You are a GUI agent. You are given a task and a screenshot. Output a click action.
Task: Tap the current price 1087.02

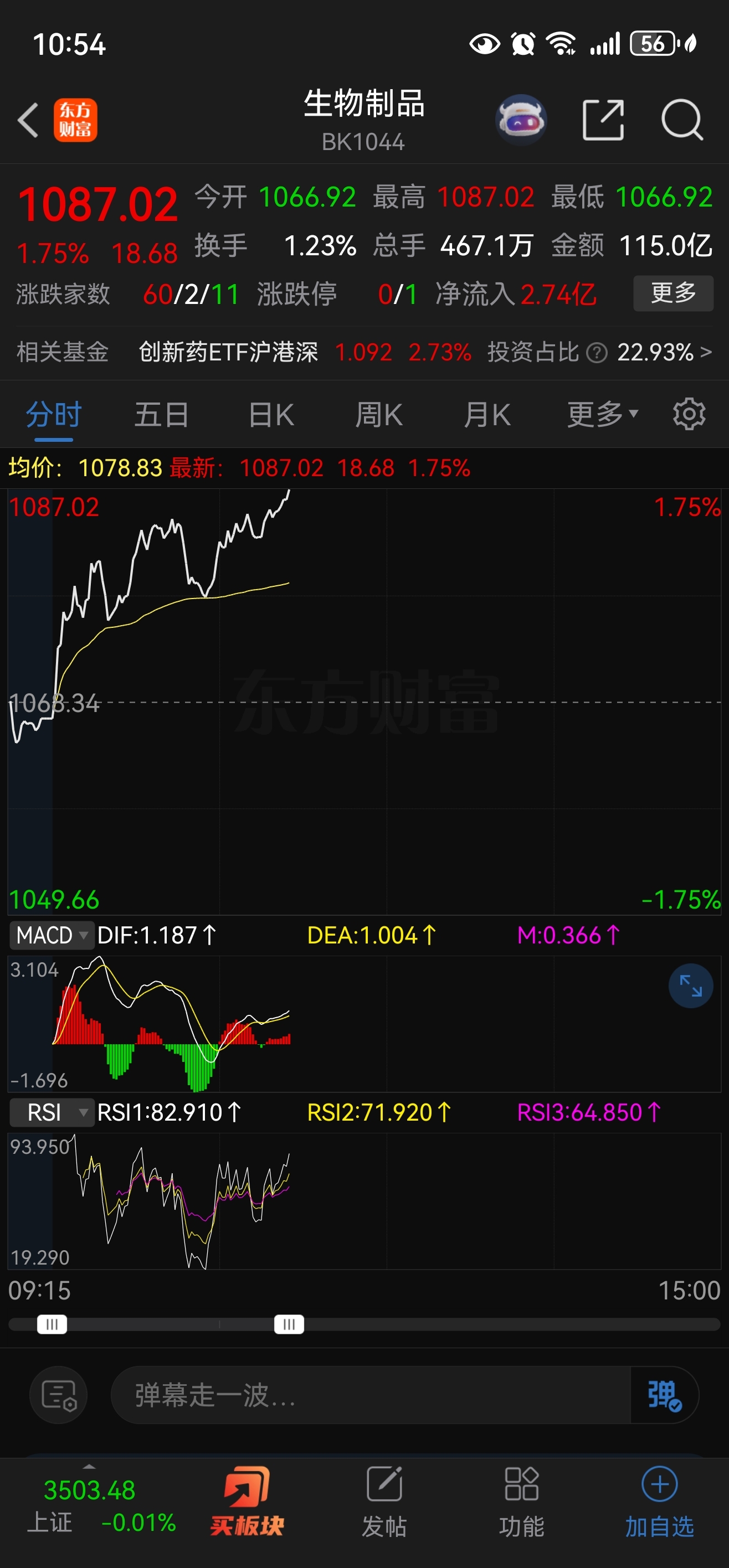pos(97,204)
